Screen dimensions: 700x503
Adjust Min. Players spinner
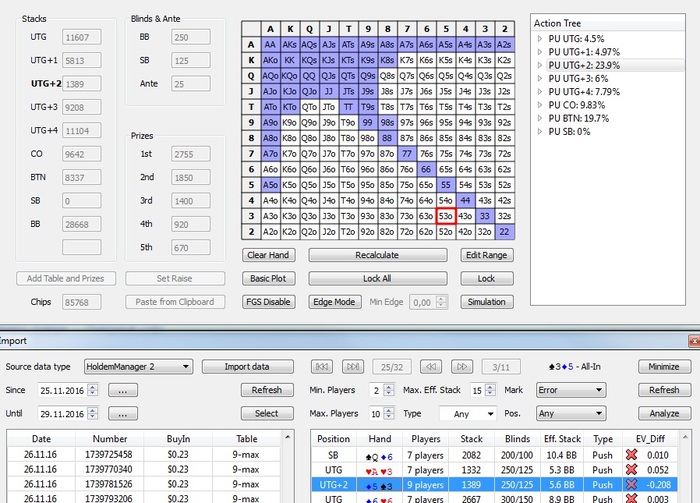pyautogui.click(x=388, y=390)
